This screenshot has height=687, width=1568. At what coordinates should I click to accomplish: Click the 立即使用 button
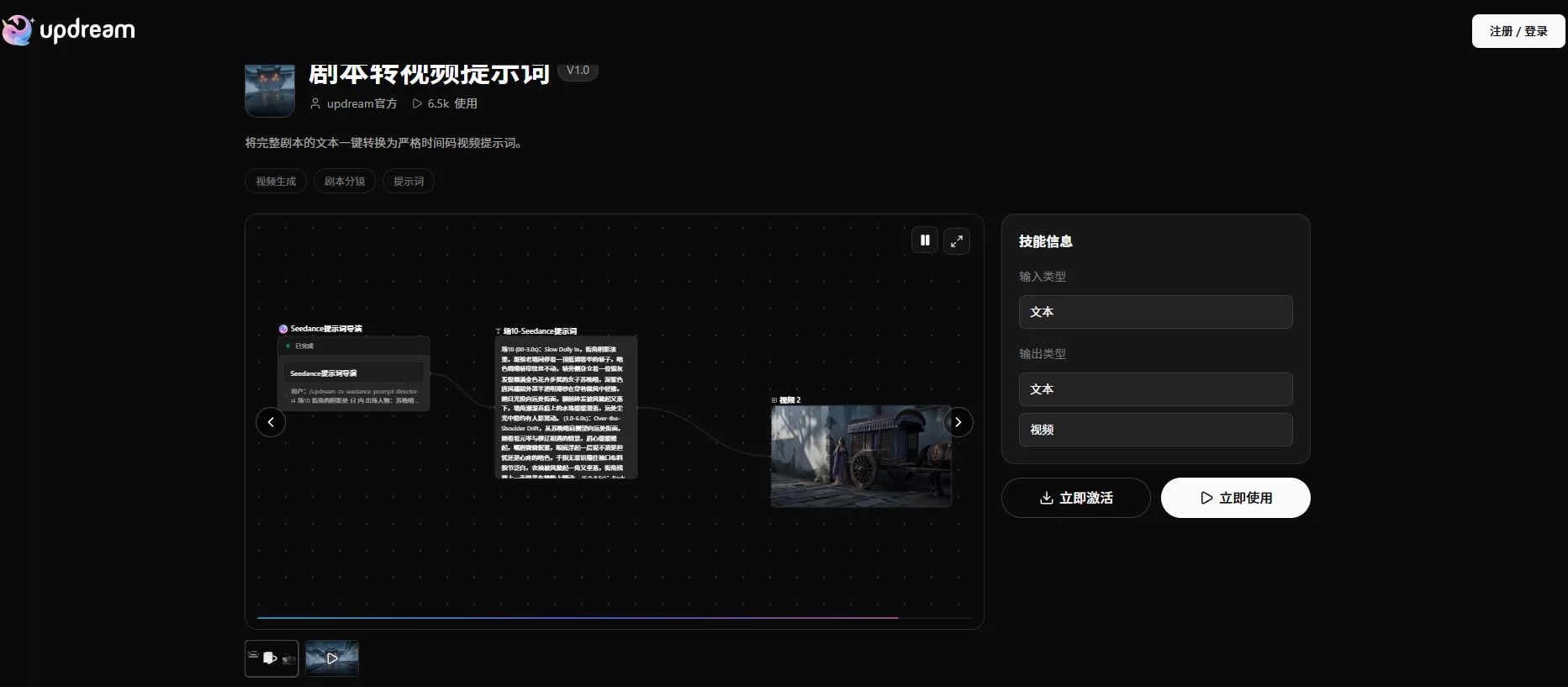pyautogui.click(x=1235, y=498)
